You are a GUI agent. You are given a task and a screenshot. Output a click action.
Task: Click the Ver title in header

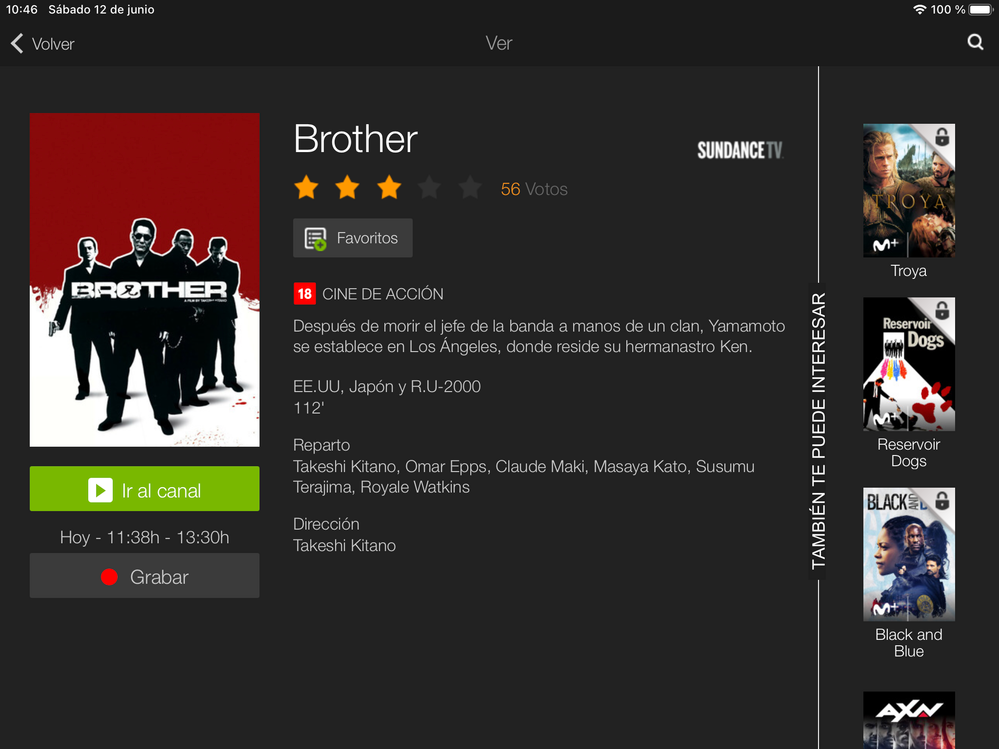pyautogui.click(x=499, y=43)
